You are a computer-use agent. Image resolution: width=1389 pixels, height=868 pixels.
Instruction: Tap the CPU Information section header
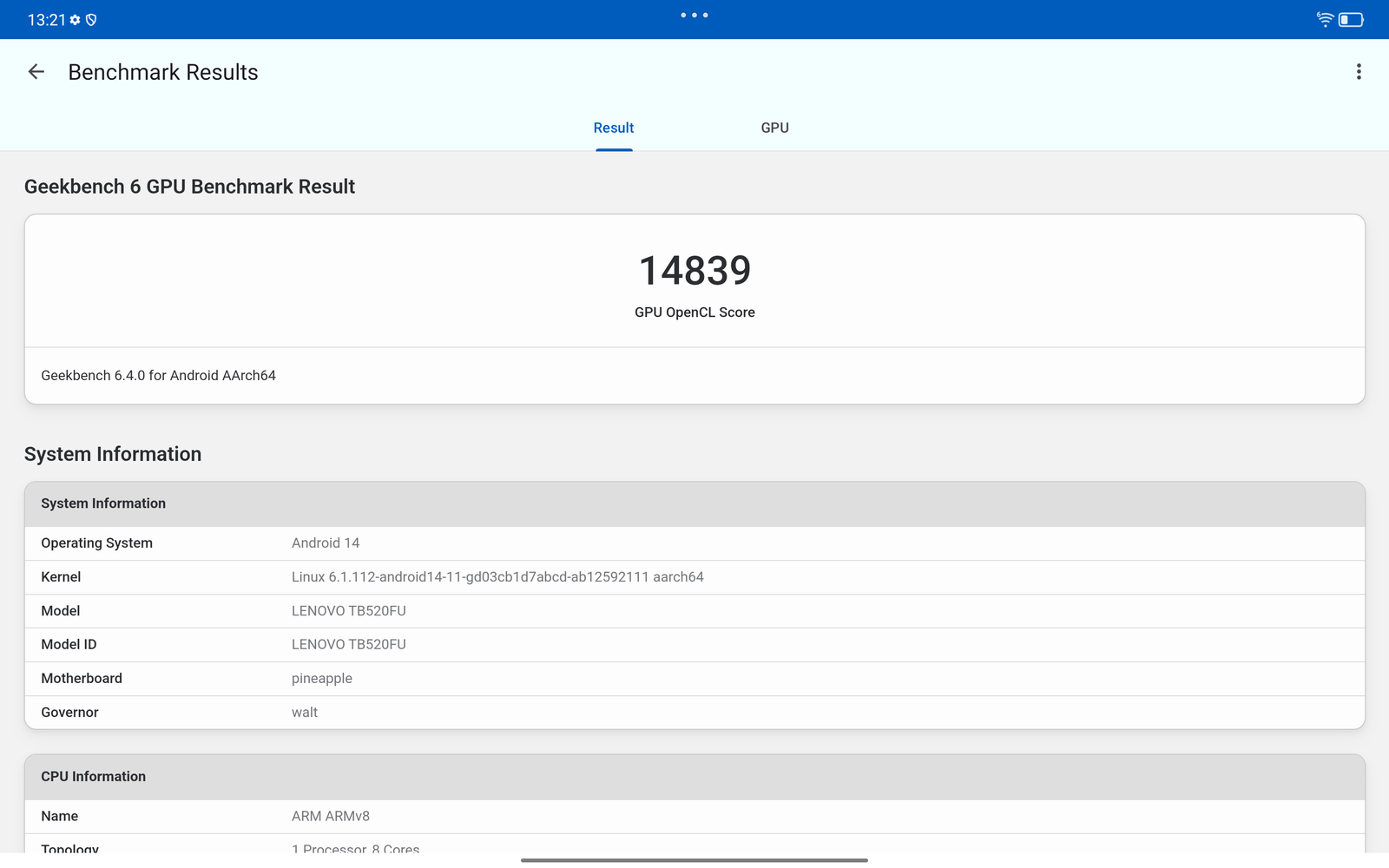(x=694, y=777)
